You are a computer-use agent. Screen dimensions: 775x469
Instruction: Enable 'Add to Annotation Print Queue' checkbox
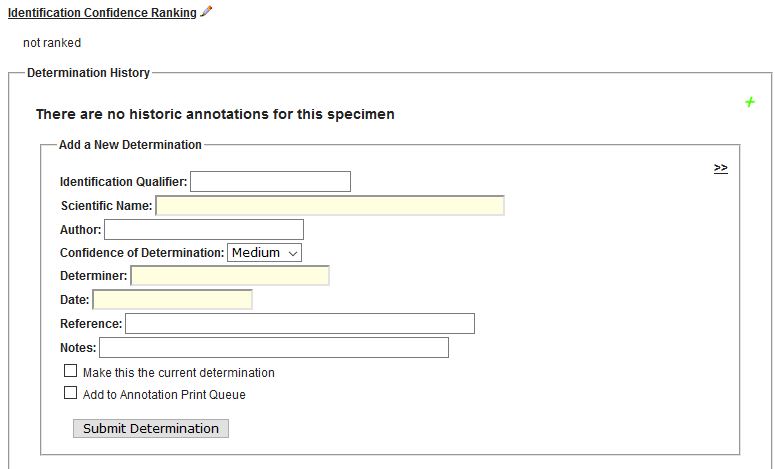tap(71, 393)
